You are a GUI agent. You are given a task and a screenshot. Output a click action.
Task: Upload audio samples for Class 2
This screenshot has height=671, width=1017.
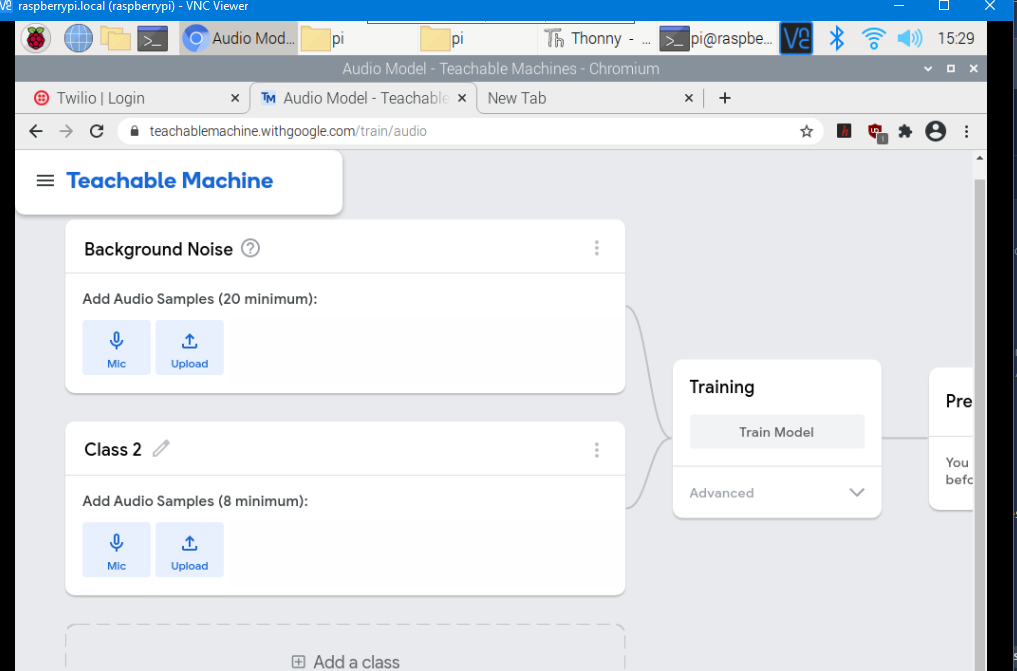(189, 550)
